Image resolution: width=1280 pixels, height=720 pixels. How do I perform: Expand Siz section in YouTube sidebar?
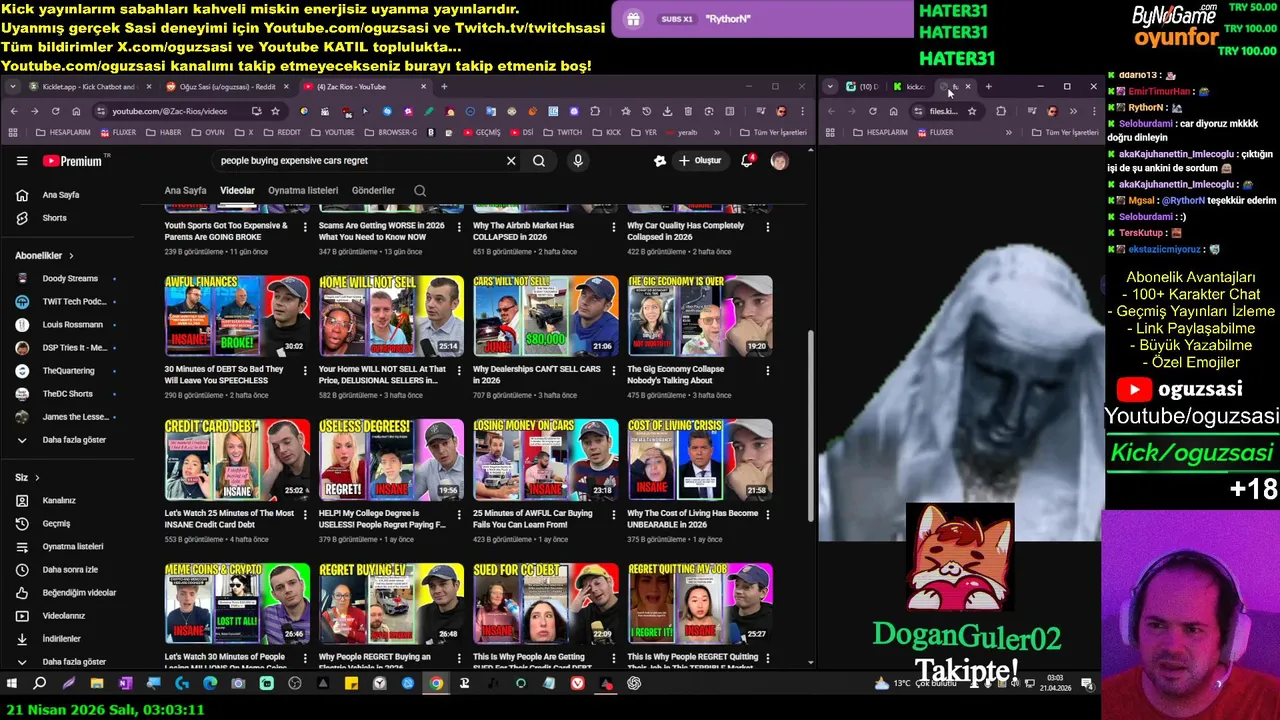tap(27, 478)
